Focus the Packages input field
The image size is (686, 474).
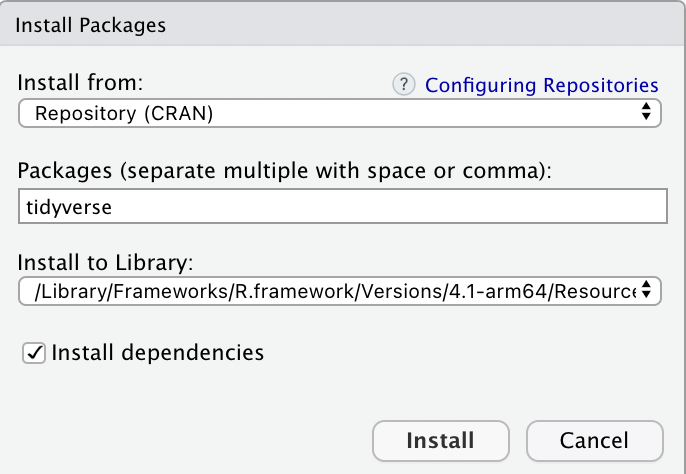343,206
